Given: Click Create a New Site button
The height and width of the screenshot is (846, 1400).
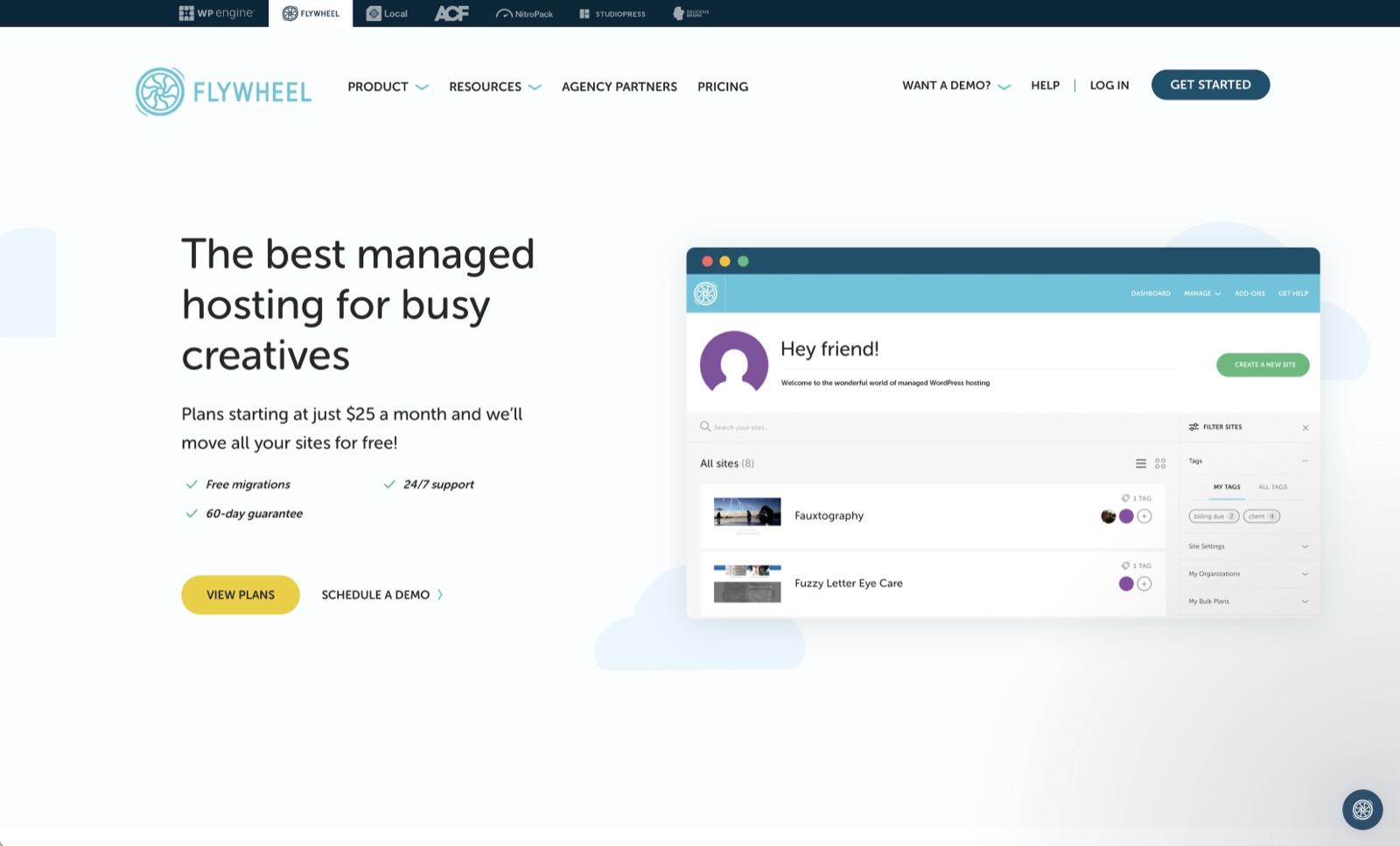Looking at the screenshot, I should pos(1263,365).
